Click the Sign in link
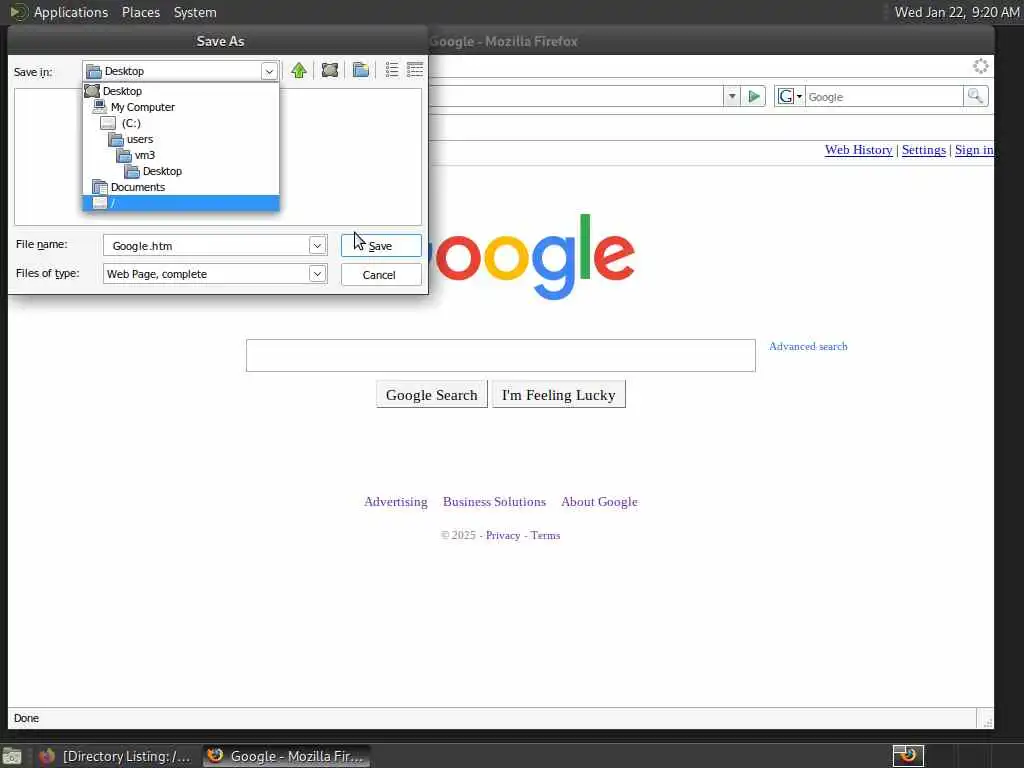 coord(974,150)
